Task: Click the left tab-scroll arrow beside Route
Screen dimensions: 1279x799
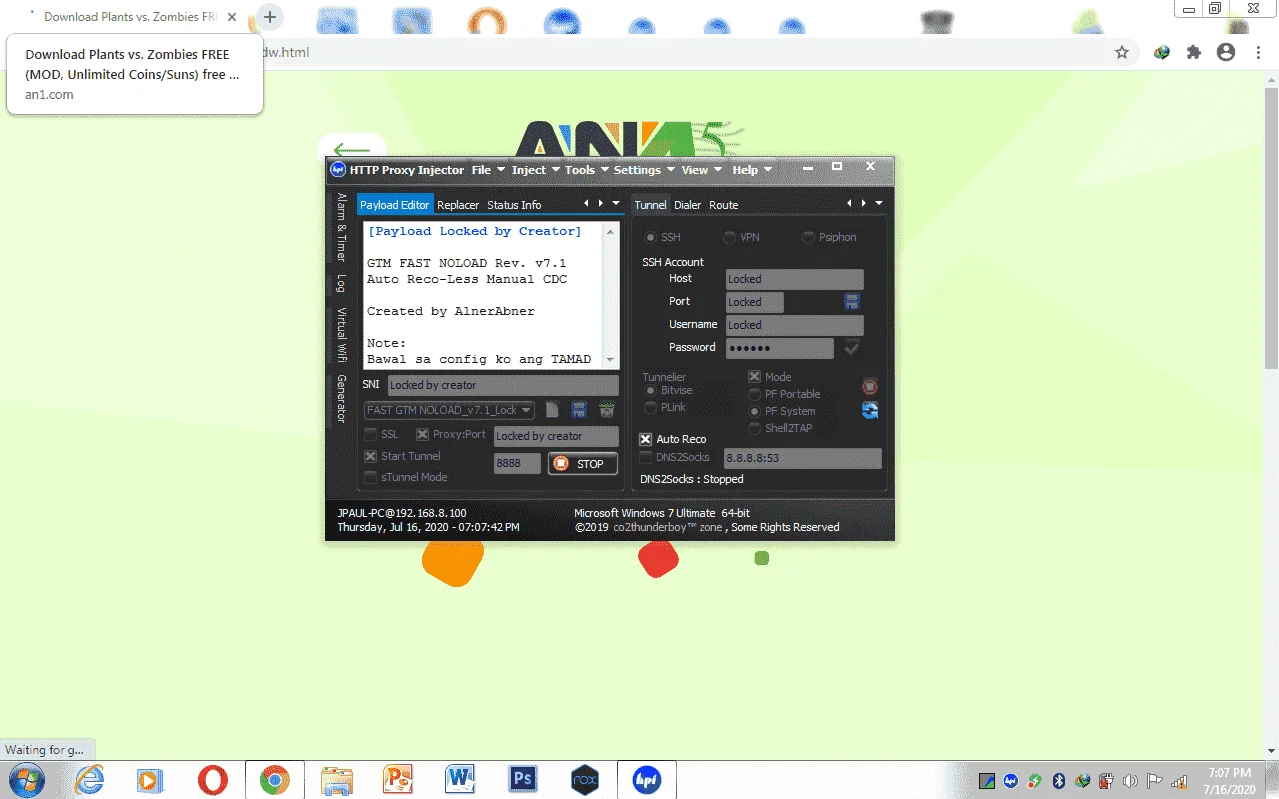Action: coord(850,203)
